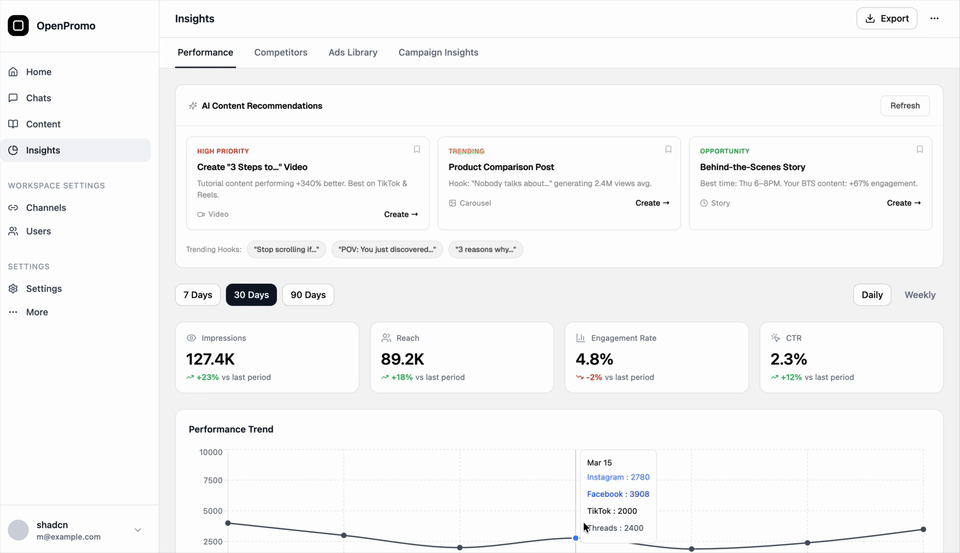Screen dimensions: 960x553
Task: Select the "Stop scrolling if..." trending hook
Action: coord(286,249)
